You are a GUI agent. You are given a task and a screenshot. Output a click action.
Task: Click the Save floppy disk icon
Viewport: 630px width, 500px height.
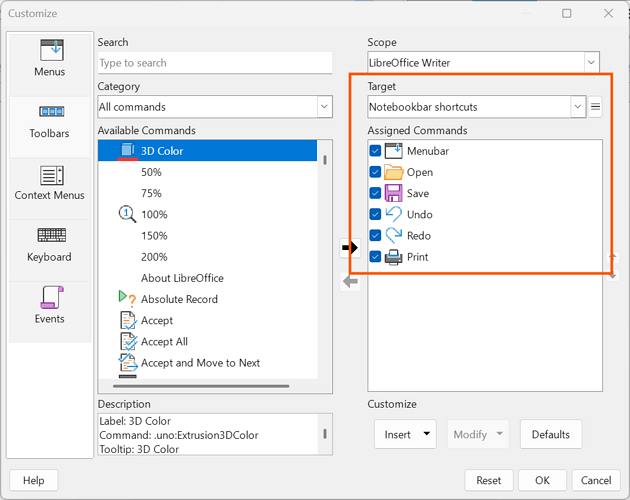393,193
